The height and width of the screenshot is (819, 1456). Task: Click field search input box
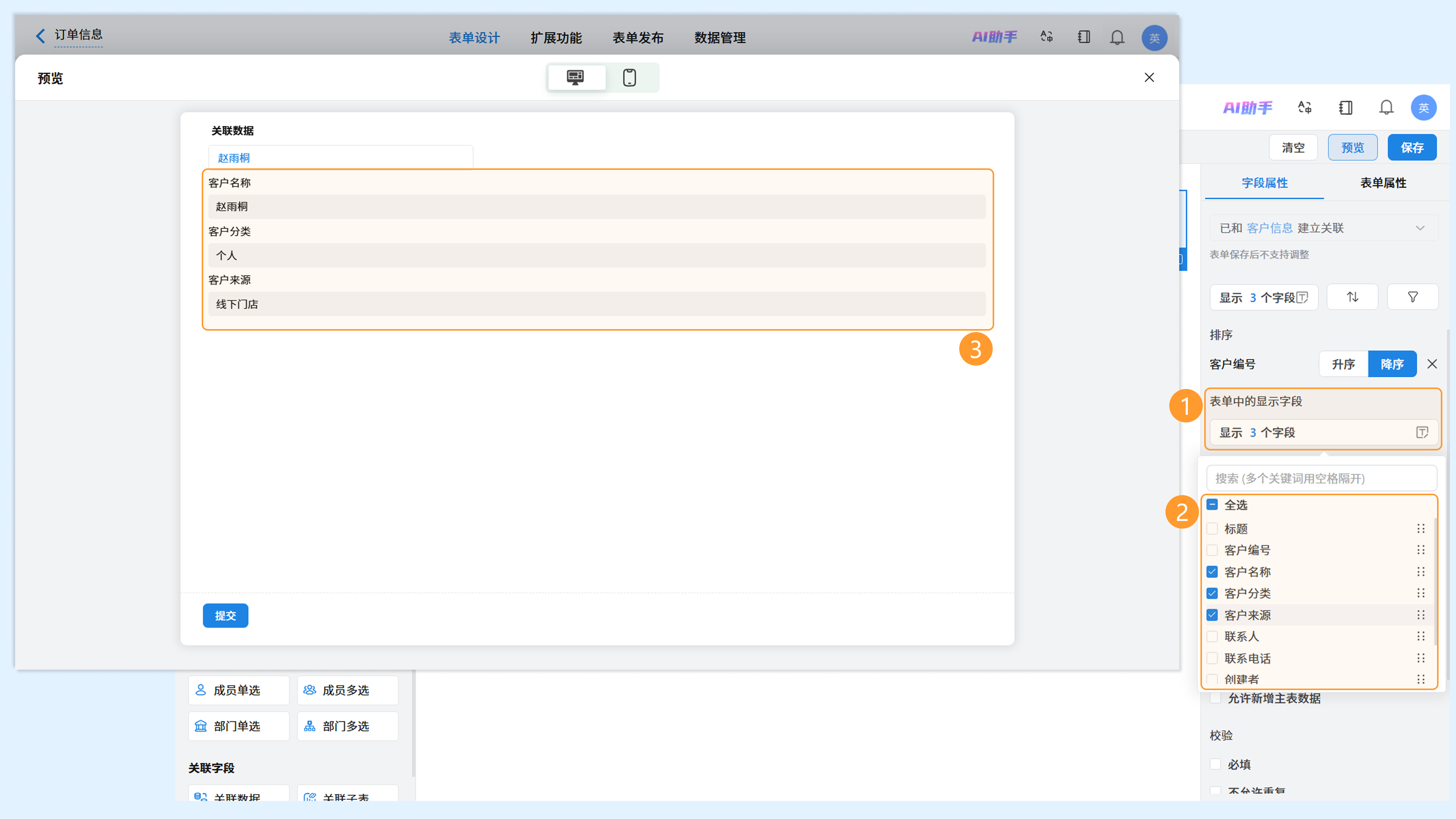1321,478
